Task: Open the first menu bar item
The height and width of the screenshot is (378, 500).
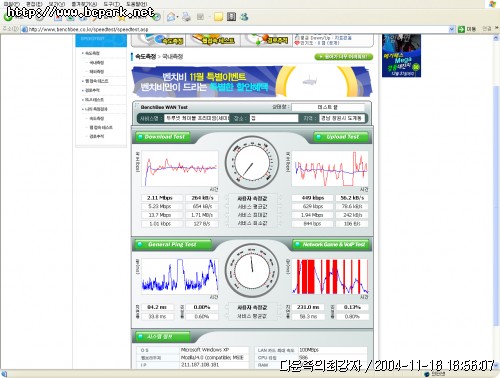Action: 11,4
